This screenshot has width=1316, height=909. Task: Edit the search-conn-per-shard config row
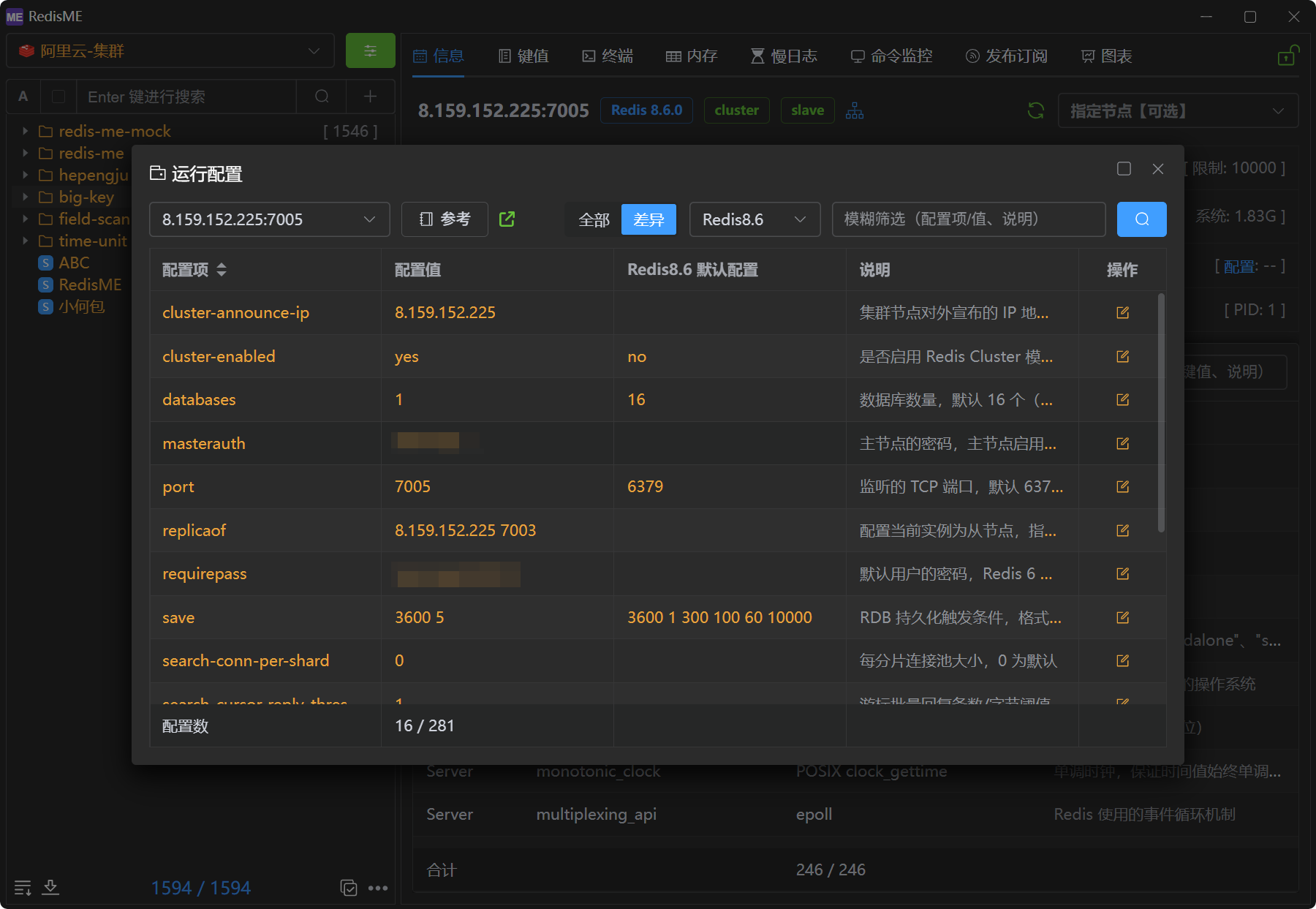[1123, 661]
